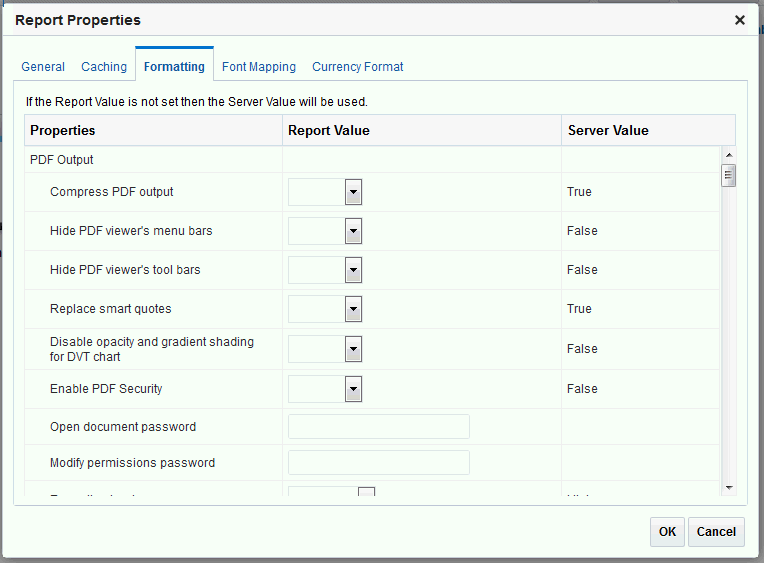This screenshot has width=764, height=563.
Task: Close the Report Properties dialog
Action: [740, 20]
